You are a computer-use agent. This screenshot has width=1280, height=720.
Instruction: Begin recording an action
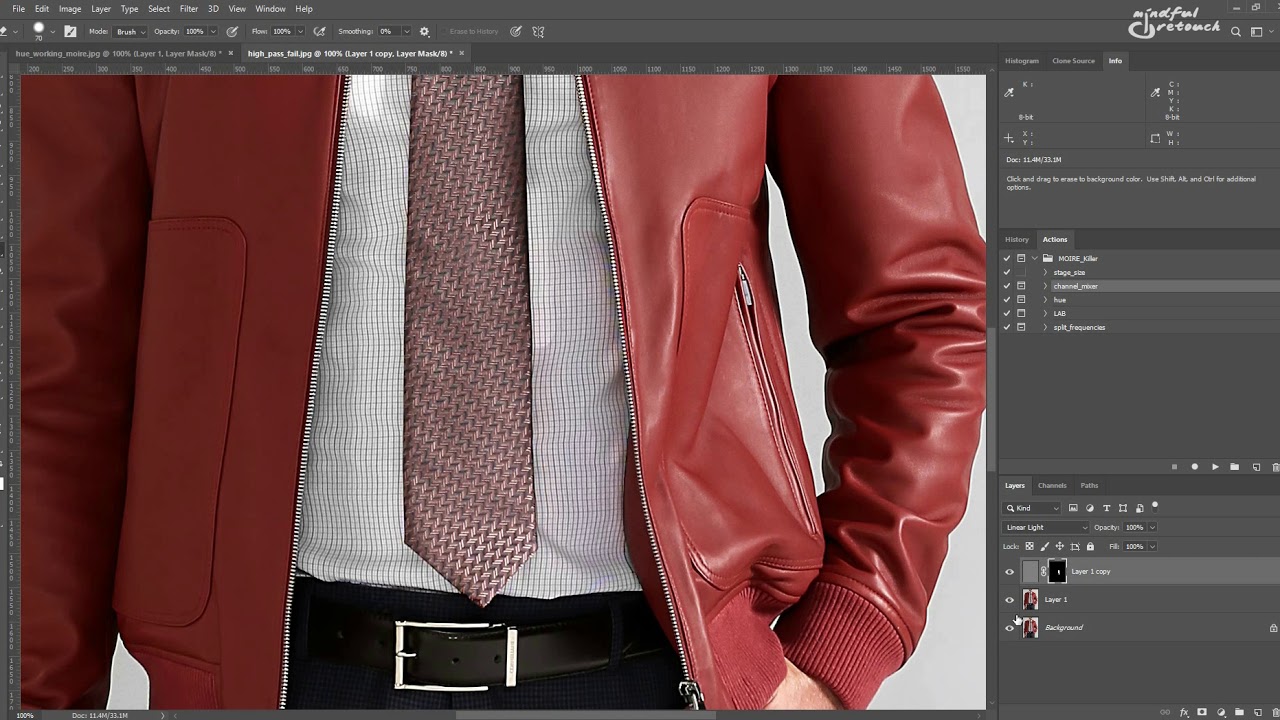coord(1194,467)
